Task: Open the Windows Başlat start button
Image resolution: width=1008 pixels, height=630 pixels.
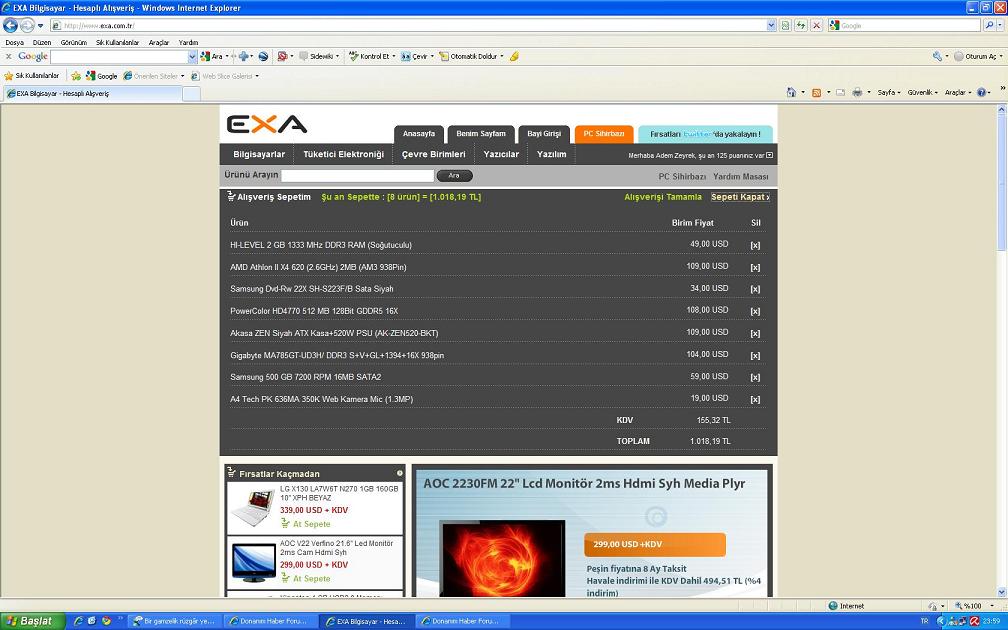Action: (32, 621)
